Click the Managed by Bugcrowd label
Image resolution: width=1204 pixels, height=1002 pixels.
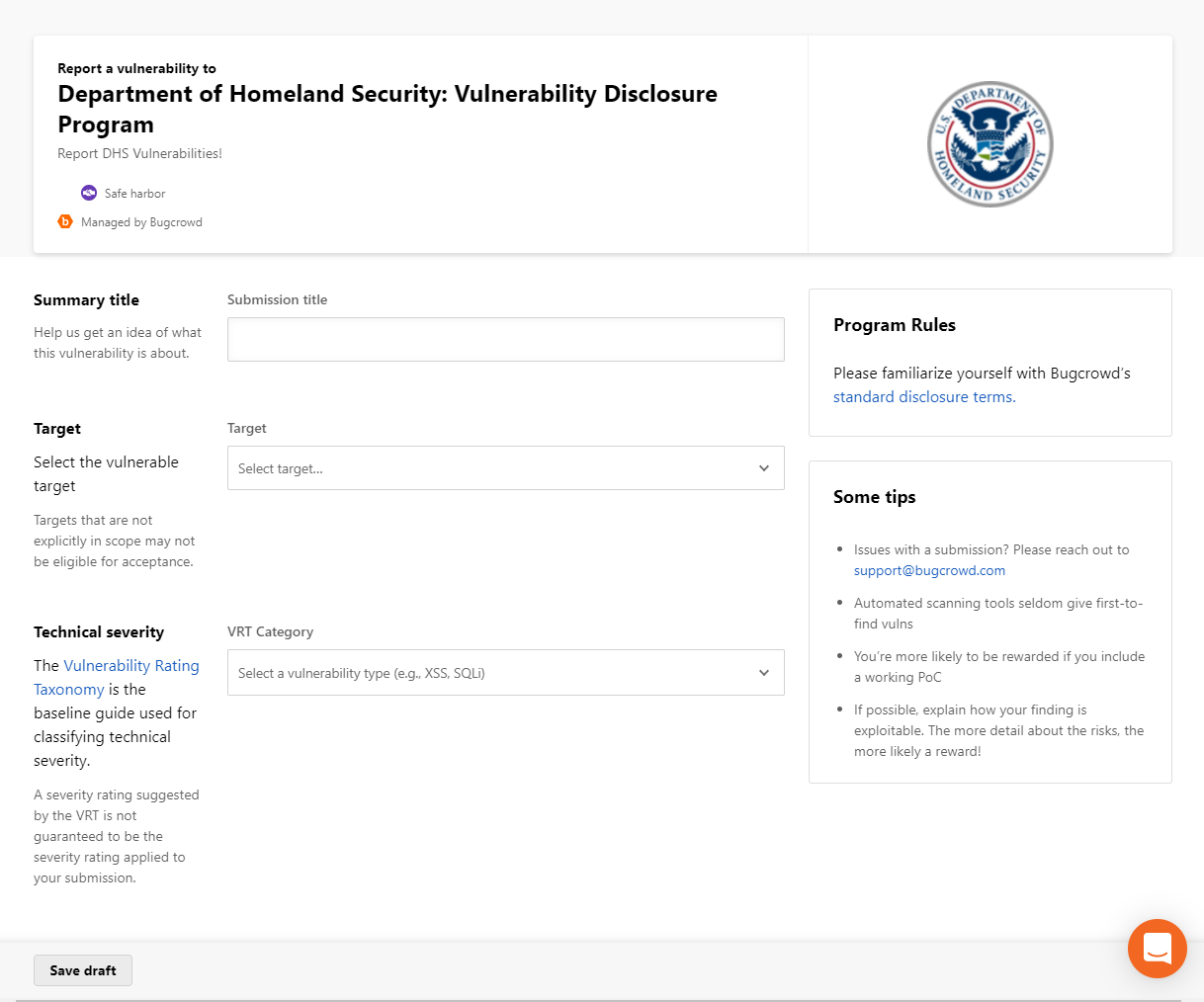(141, 222)
